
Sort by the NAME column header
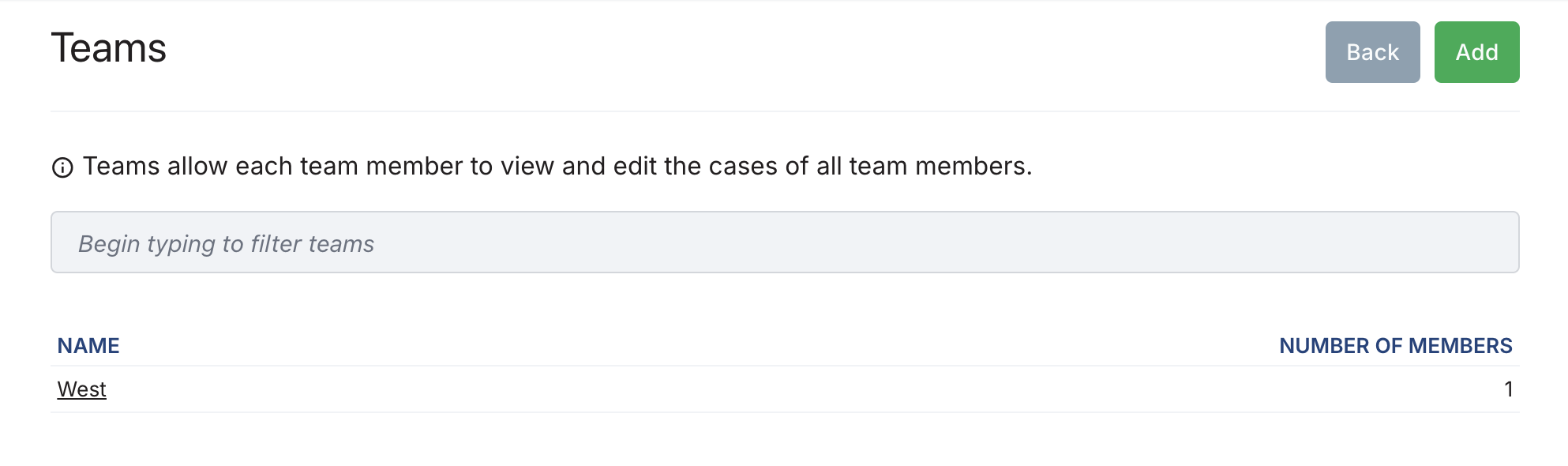(x=88, y=346)
